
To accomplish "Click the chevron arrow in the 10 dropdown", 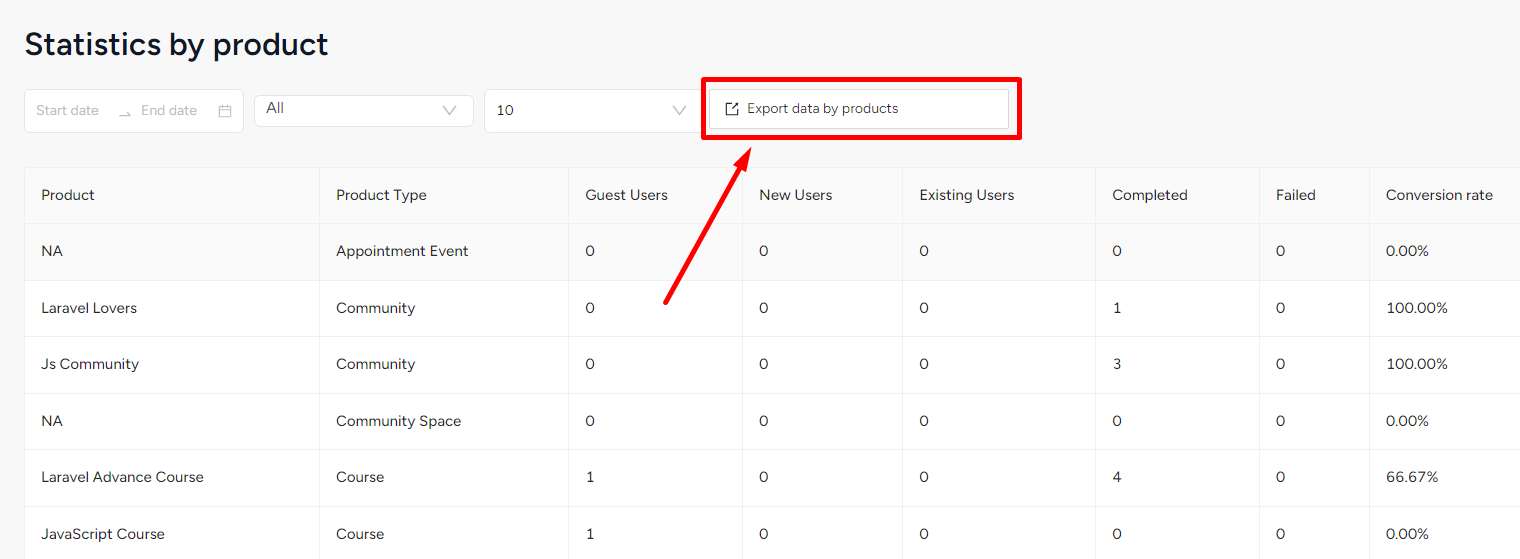I will 679,111.
